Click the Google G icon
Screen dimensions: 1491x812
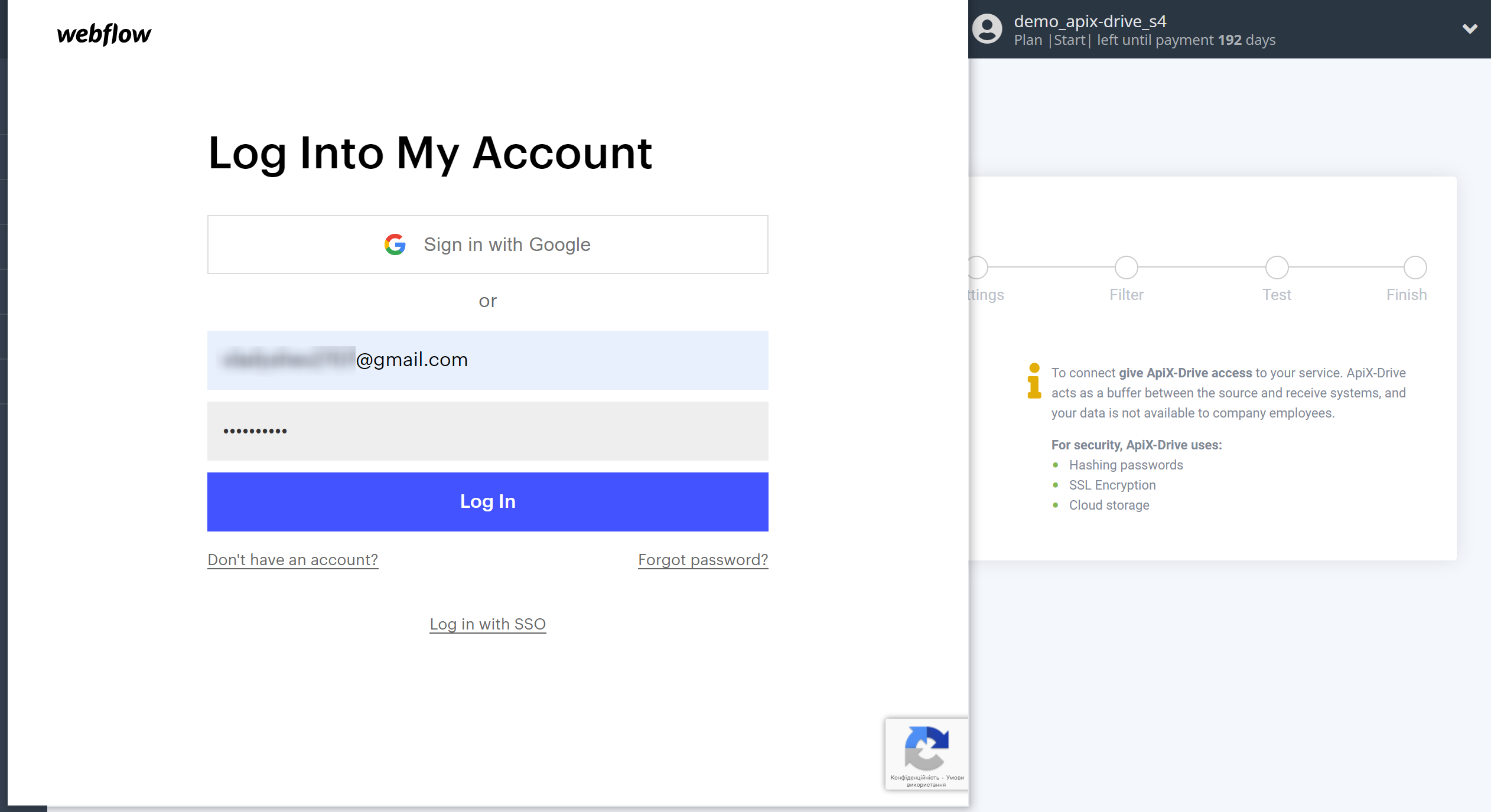[x=395, y=244]
